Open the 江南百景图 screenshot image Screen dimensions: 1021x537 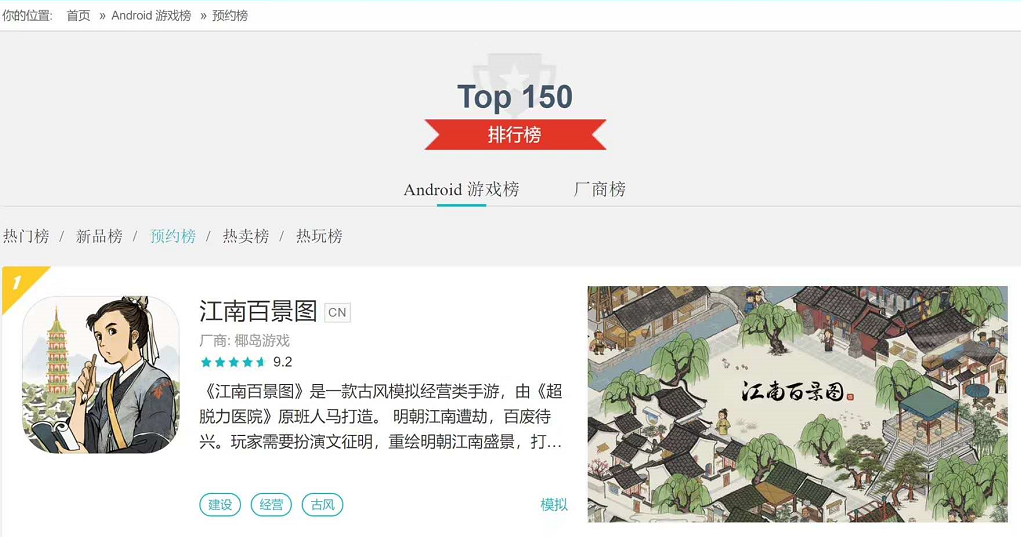coord(798,404)
